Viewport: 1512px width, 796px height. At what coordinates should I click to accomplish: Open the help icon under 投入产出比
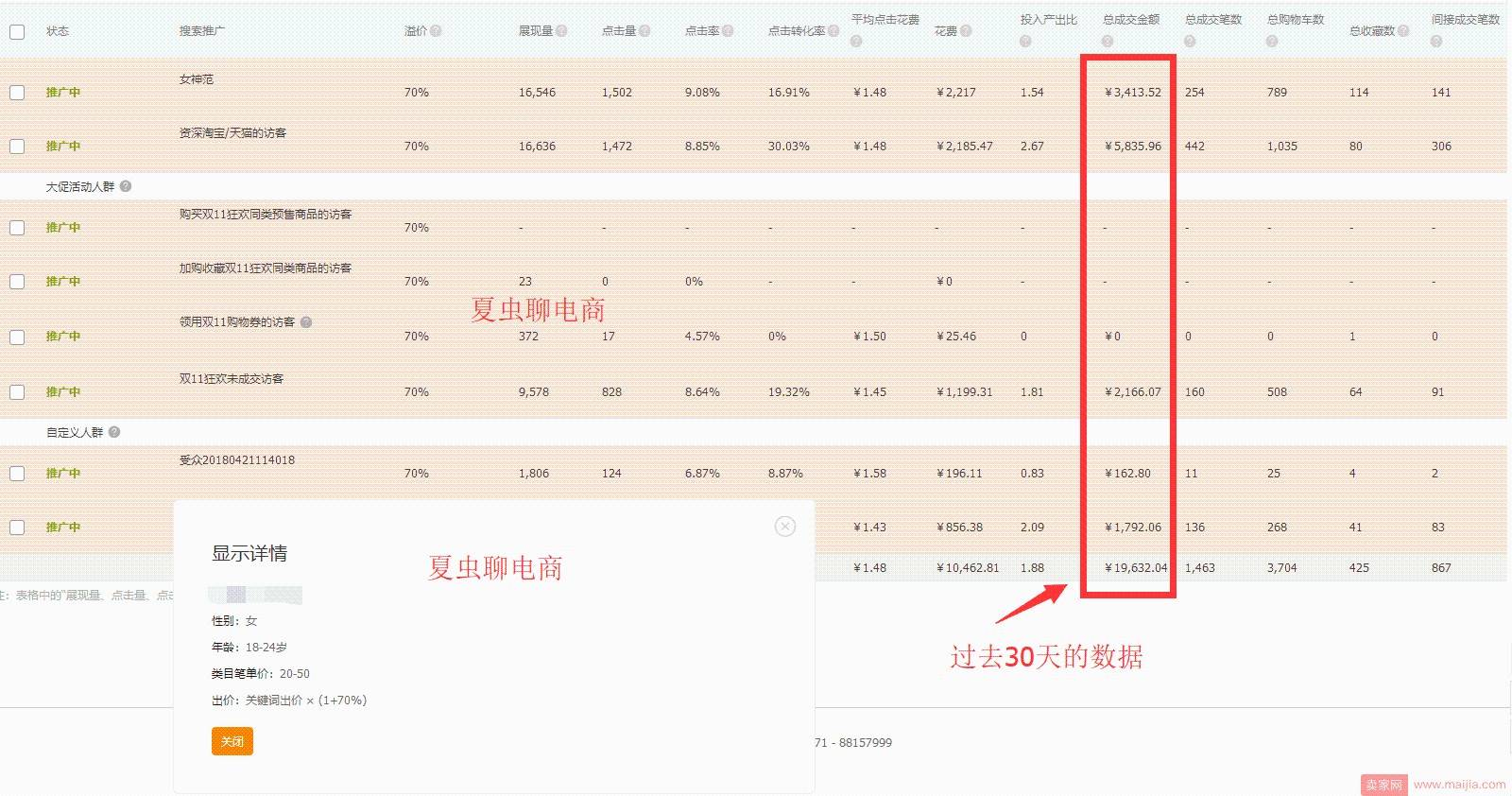[x=1025, y=42]
